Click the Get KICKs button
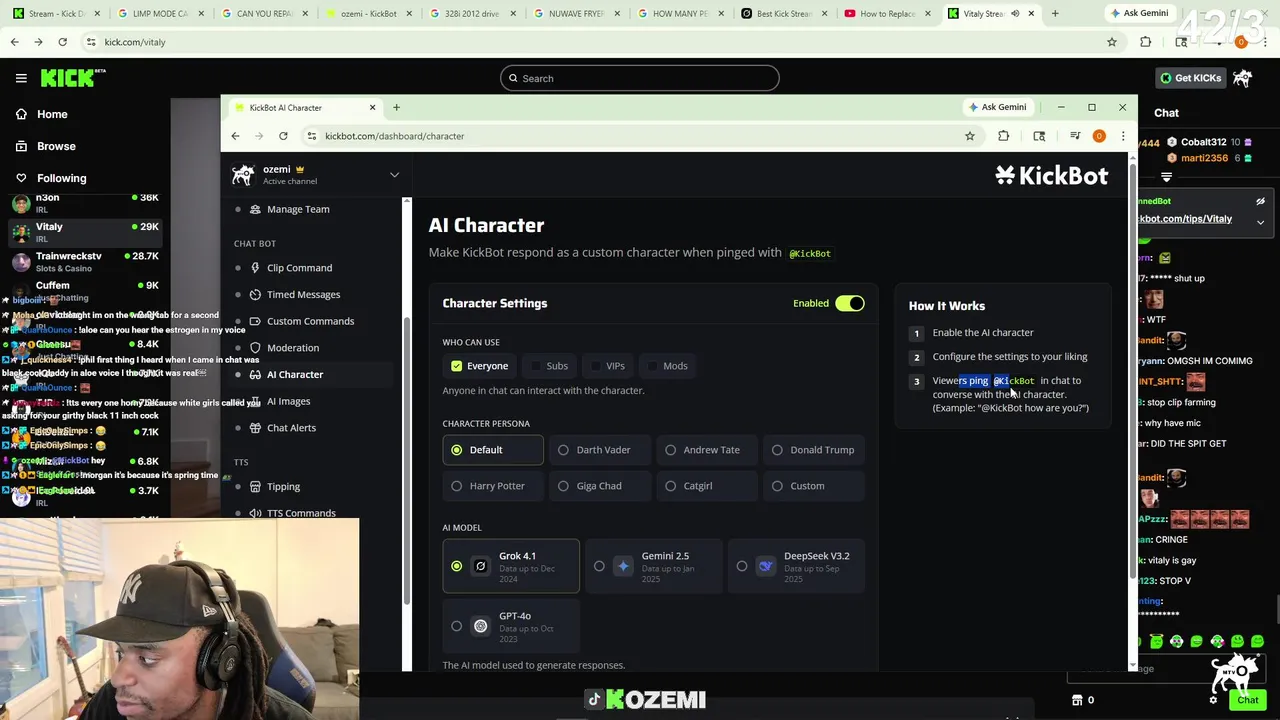Image resolution: width=1280 pixels, height=720 pixels. pyautogui.click(x=1189, y=78)
